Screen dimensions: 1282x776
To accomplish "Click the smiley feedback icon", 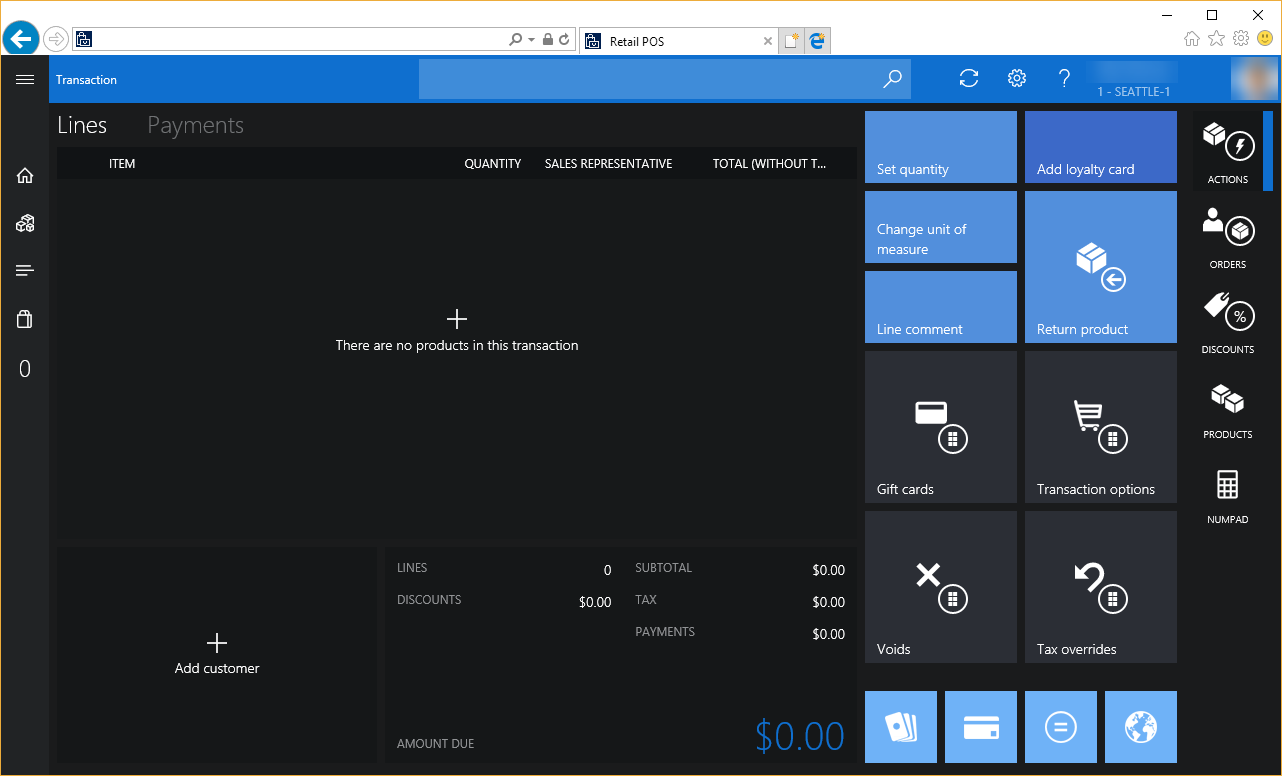I will pos(1265,38).
